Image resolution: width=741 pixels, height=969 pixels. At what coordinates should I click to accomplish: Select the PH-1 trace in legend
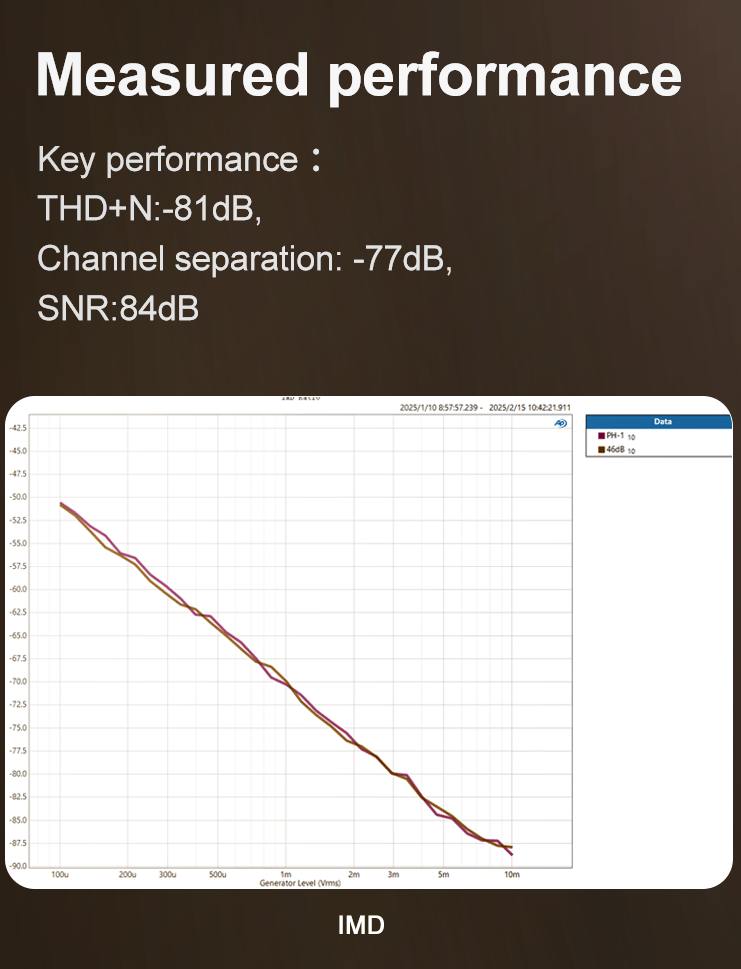pyautogui.click(x=615, y=436)
